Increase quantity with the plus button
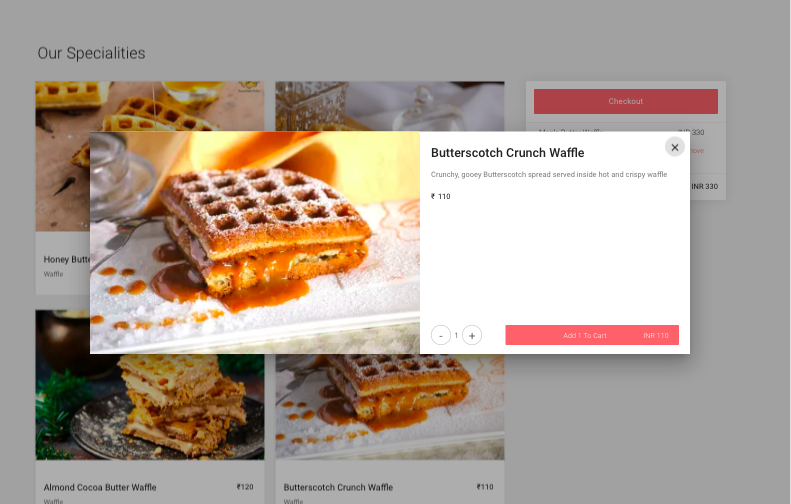Viewport: 791px width, 504px height. pyautogui.click(x=472, y=335)
